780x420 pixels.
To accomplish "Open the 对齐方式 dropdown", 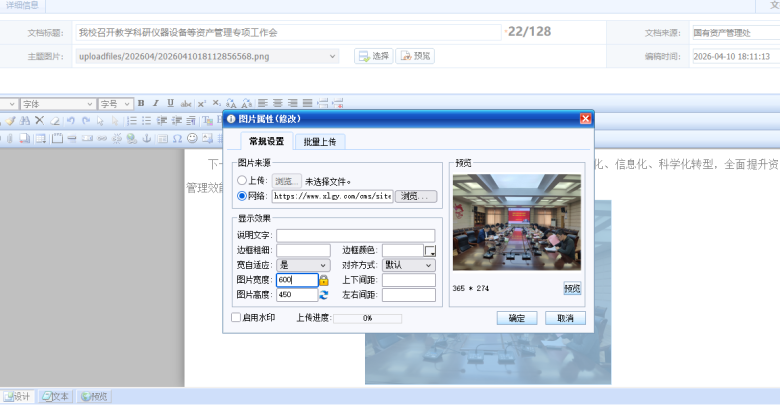I will coord(409,265).
